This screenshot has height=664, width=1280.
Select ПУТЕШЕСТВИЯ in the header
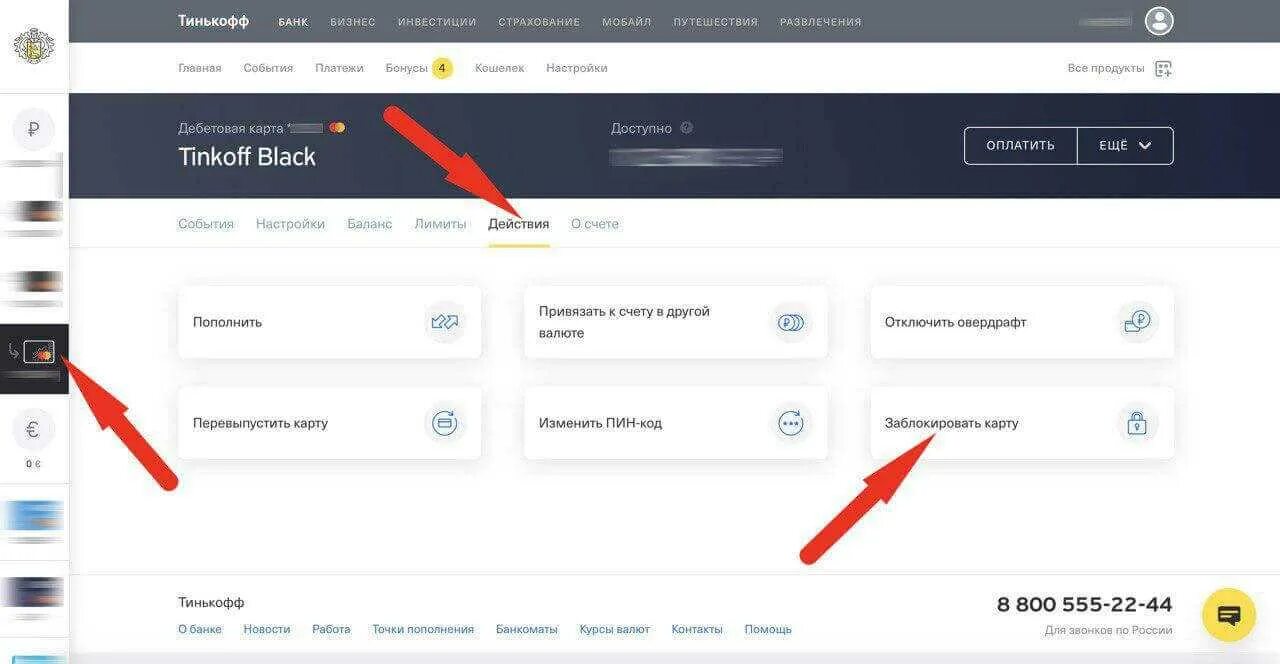[x=716, y=22]
